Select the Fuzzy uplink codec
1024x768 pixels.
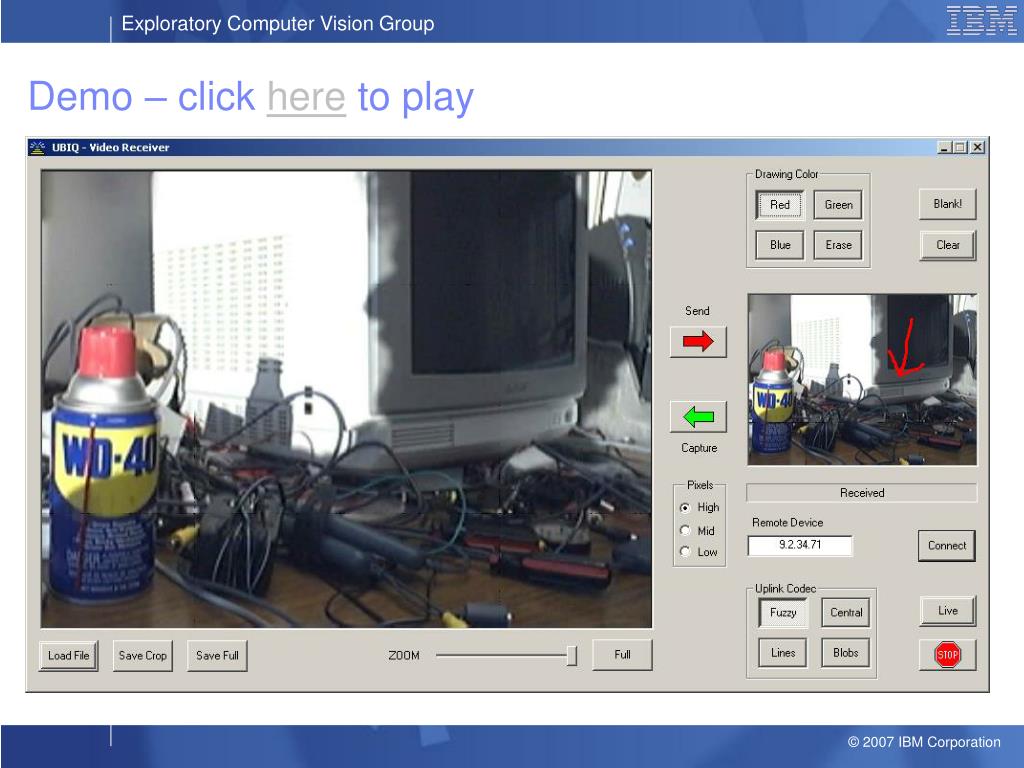tap(783, 613)
